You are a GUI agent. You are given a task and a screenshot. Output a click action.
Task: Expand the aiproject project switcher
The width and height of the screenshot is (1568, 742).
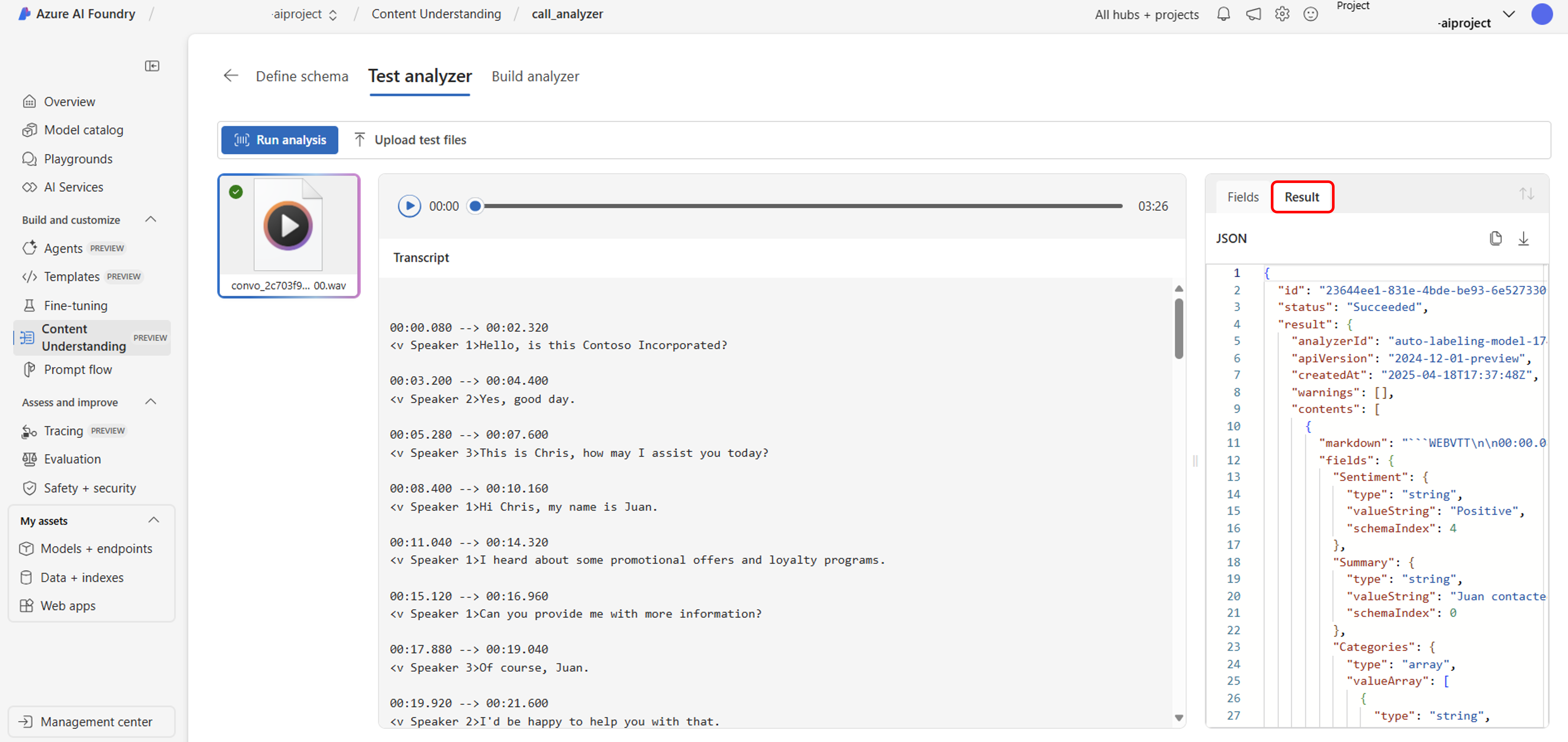click(x=333, y=14)
